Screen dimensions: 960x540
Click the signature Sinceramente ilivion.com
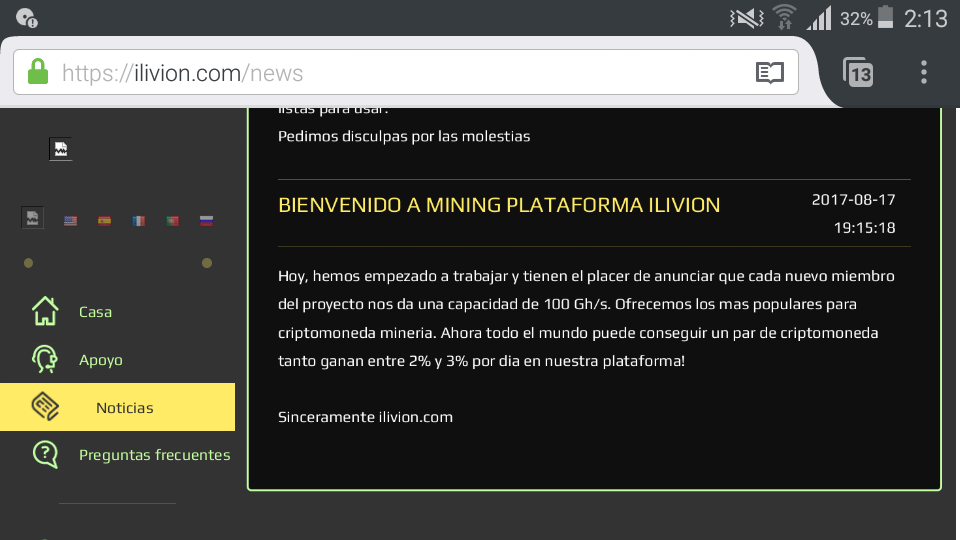[366, 417]
